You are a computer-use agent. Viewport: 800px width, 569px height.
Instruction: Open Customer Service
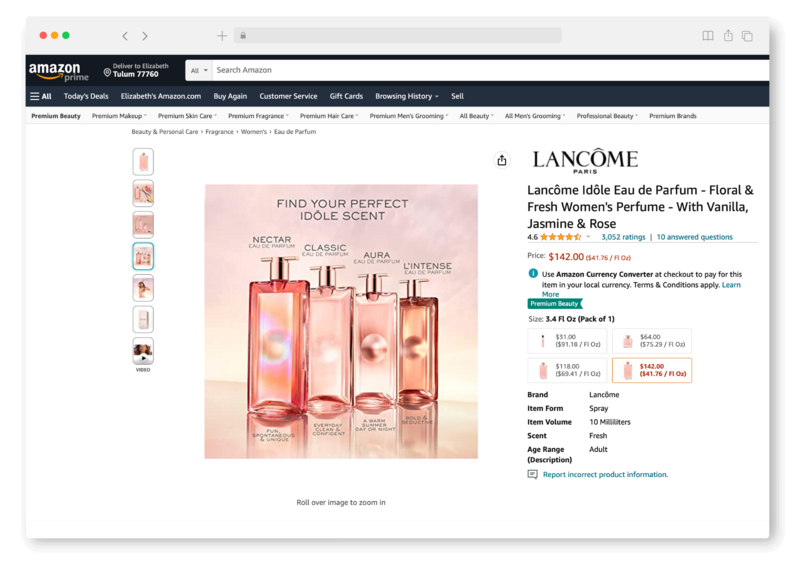tap(288, 96)
